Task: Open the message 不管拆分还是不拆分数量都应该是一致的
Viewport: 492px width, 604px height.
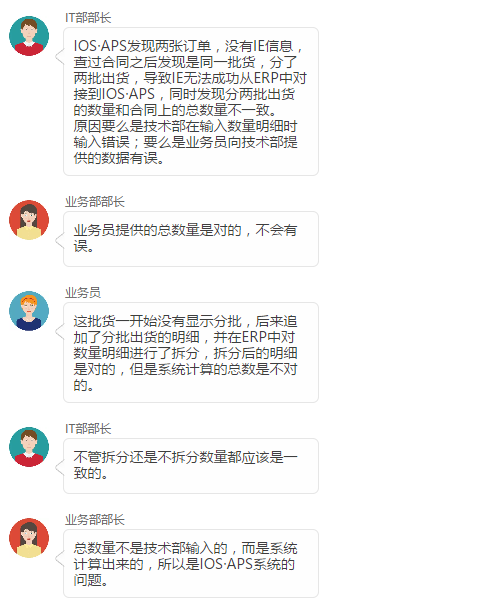Action: pos(191,466)
